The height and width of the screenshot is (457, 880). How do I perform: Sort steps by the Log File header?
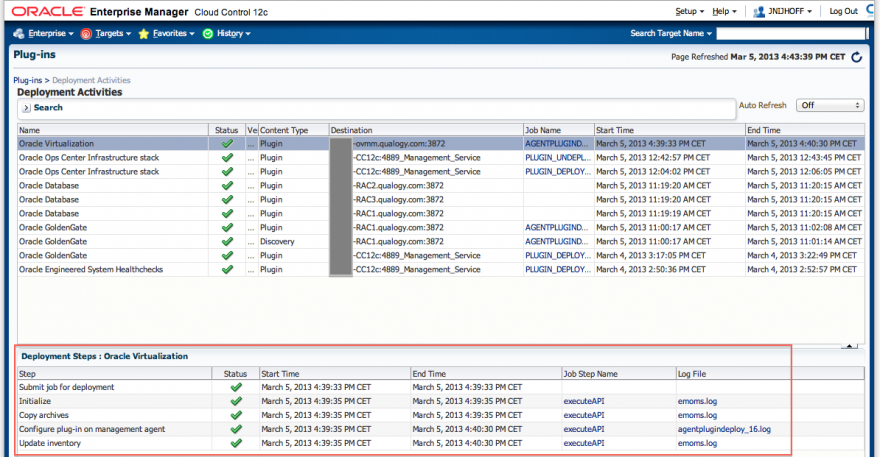point(770,374)
